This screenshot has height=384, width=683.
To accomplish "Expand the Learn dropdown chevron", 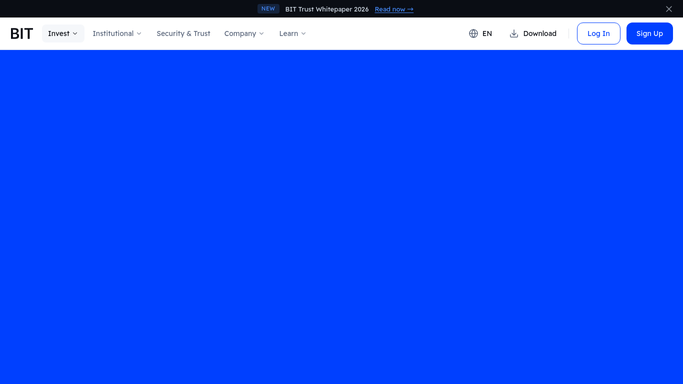I will coord(303,34).
